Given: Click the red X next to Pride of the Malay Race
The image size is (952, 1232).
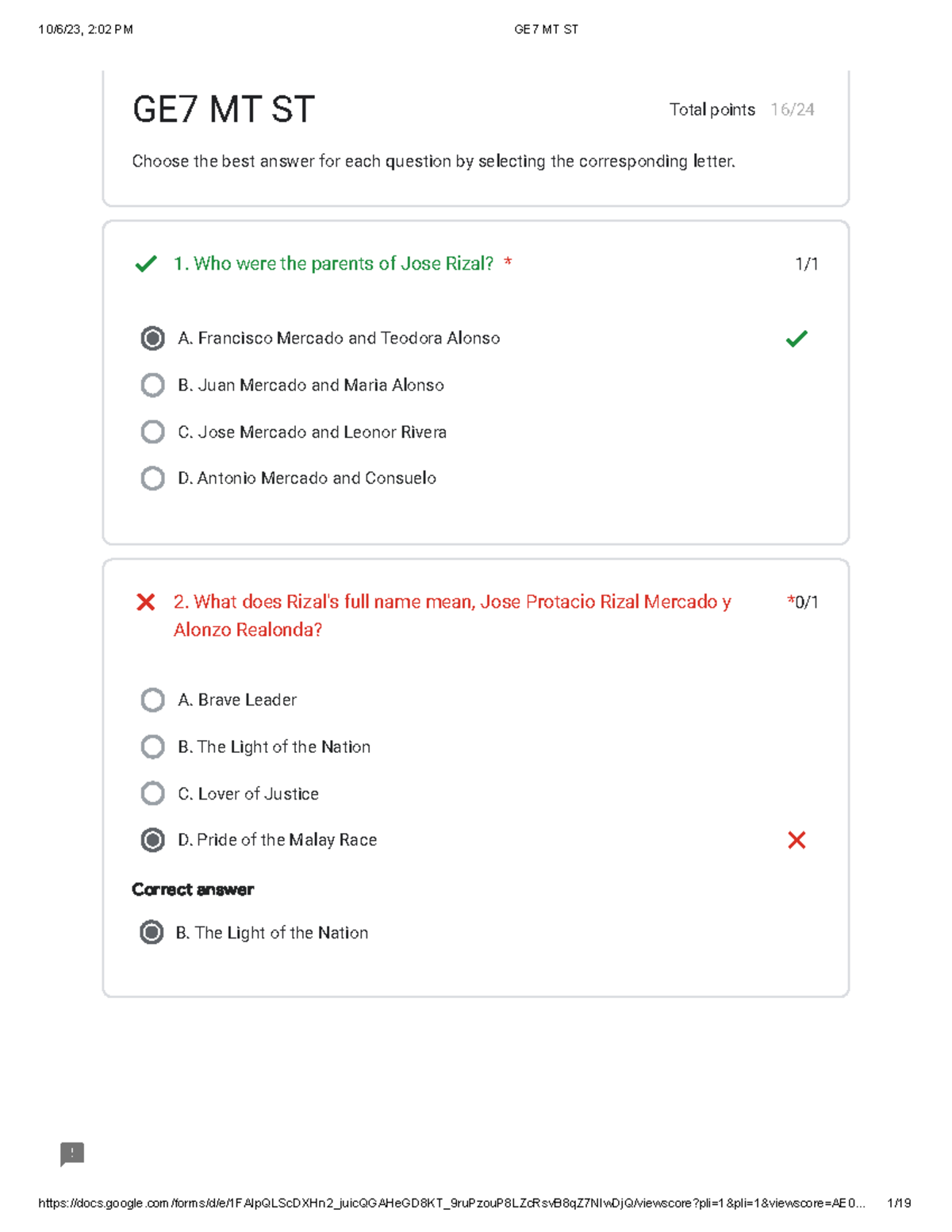Looking at the screenshot, I should [x=797, y=840].
